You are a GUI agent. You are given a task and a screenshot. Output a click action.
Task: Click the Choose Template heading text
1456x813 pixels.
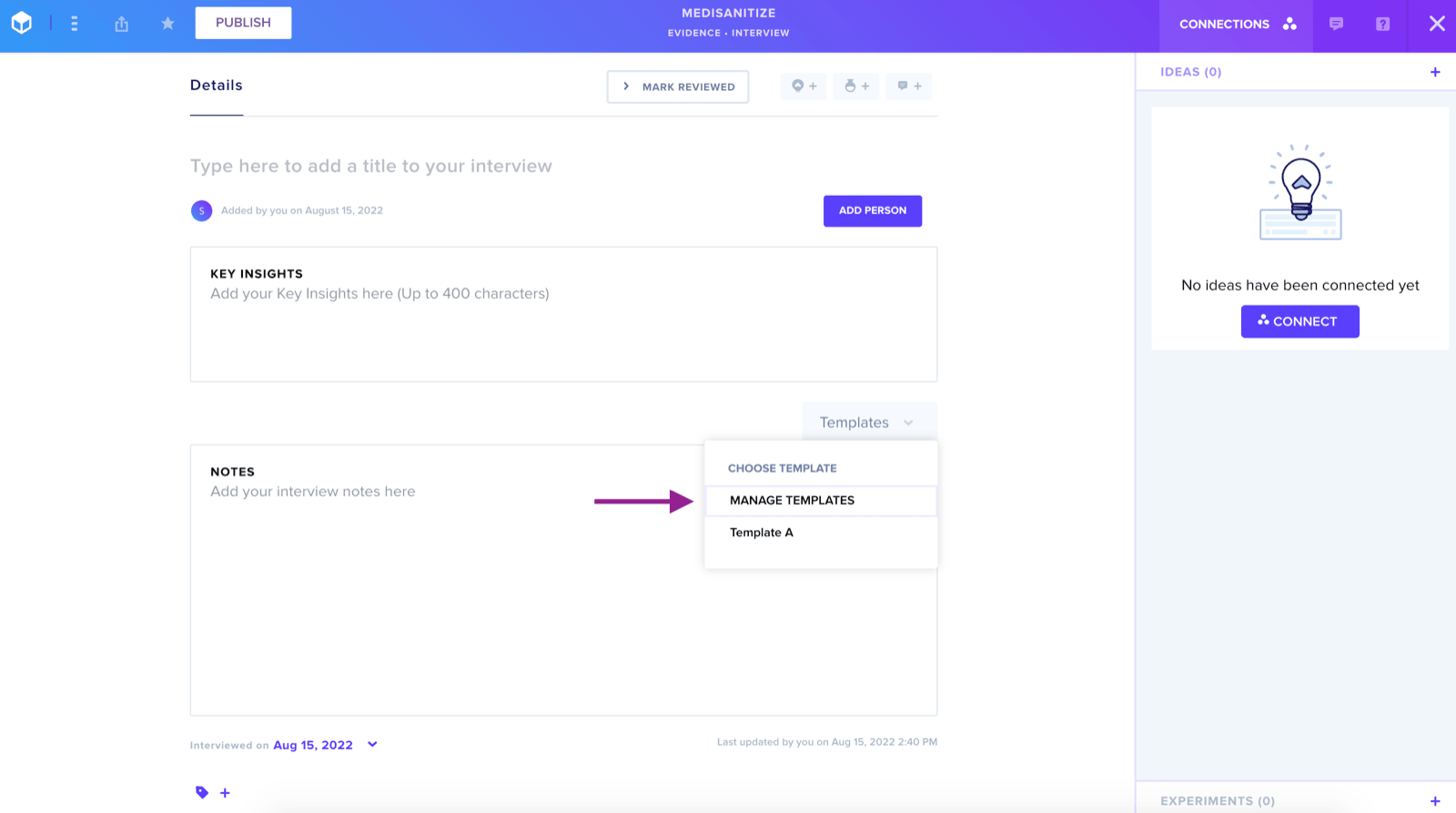click(782, 468)
